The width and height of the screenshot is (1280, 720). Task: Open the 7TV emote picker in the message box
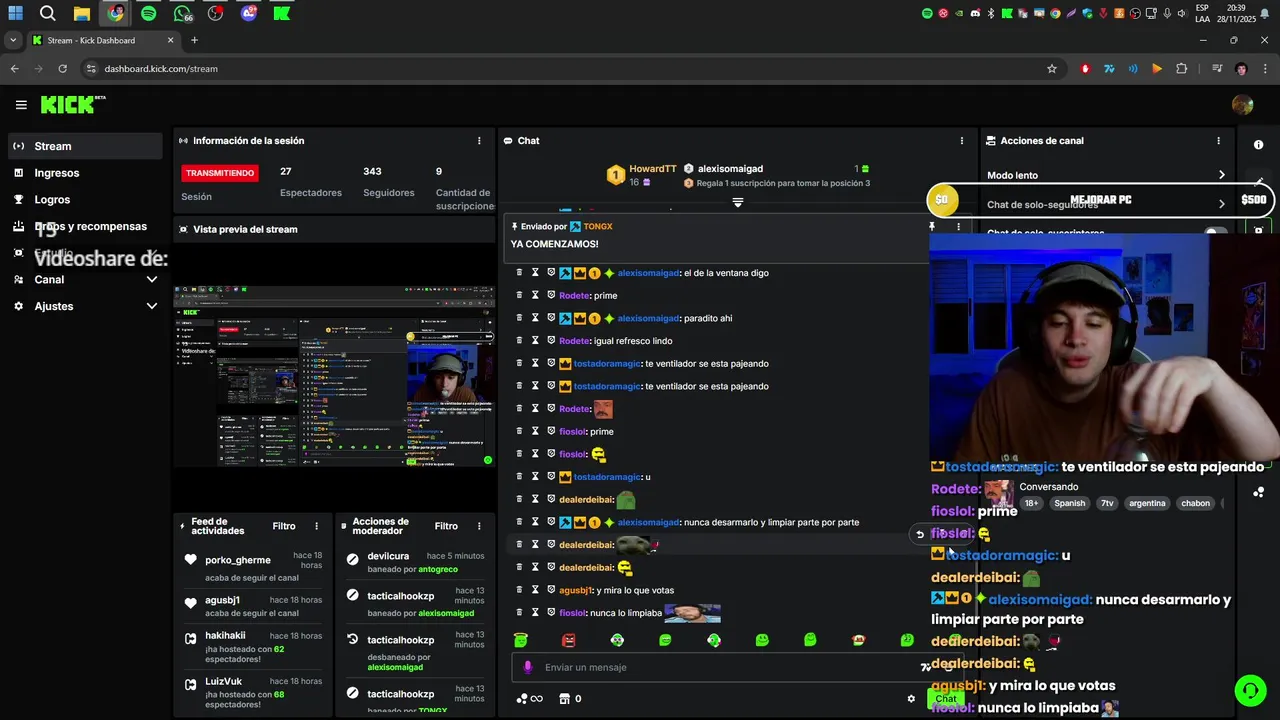click(925, 667)
